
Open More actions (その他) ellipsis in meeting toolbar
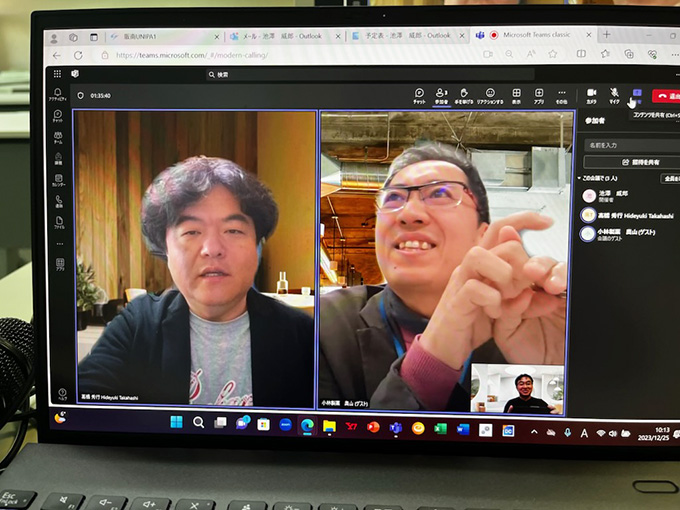click(x=562, y=96)
